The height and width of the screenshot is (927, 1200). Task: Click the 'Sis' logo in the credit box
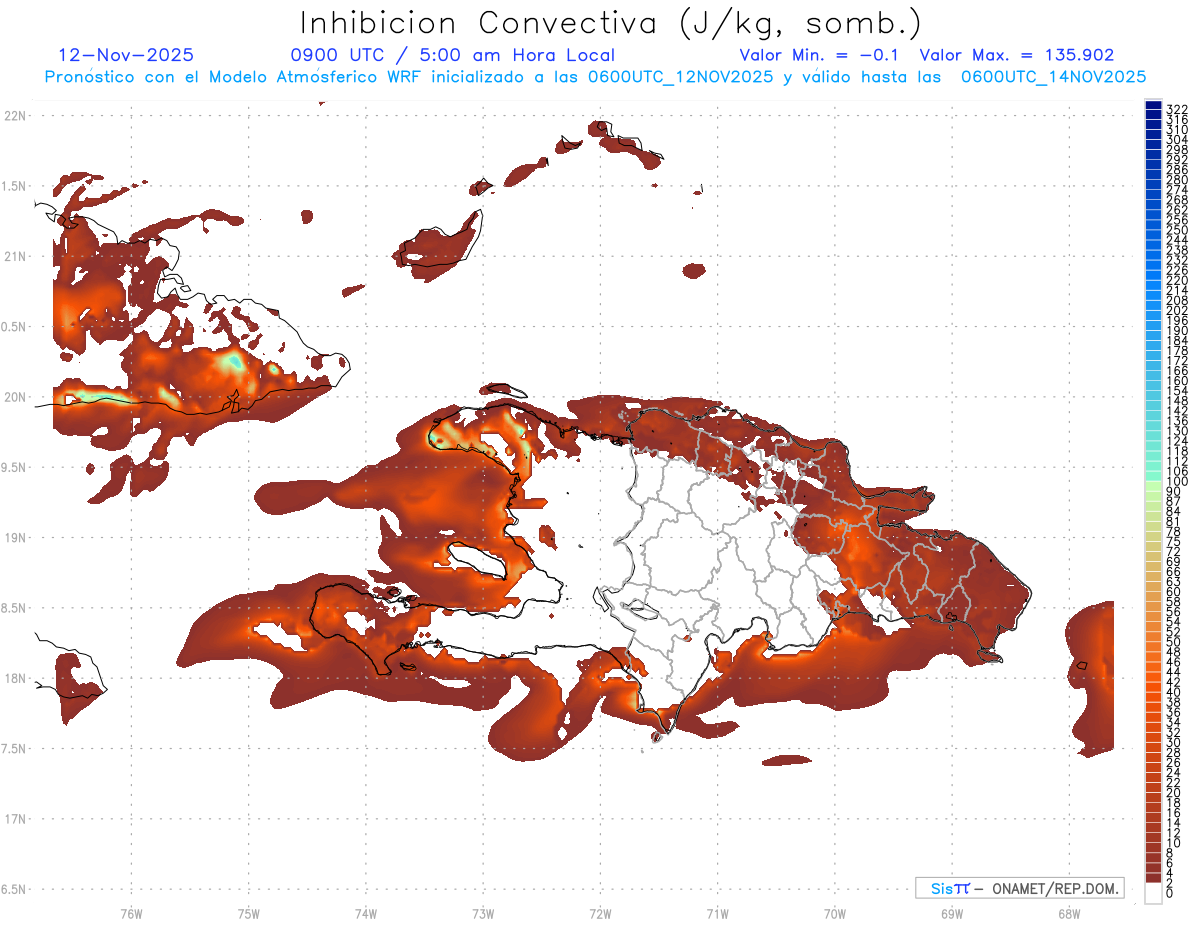[943, 888]
